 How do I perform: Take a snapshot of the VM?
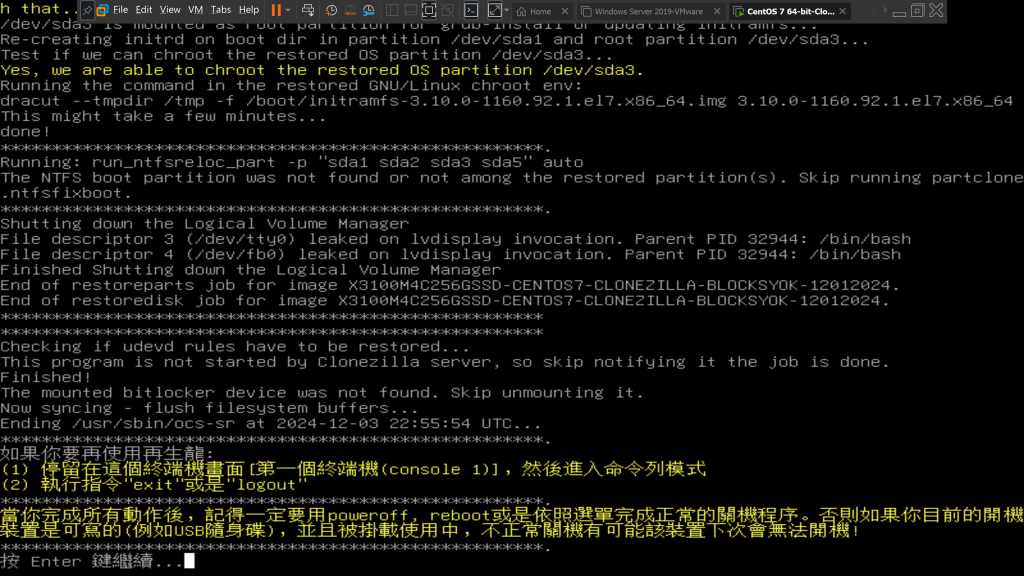tap(329, 10)
